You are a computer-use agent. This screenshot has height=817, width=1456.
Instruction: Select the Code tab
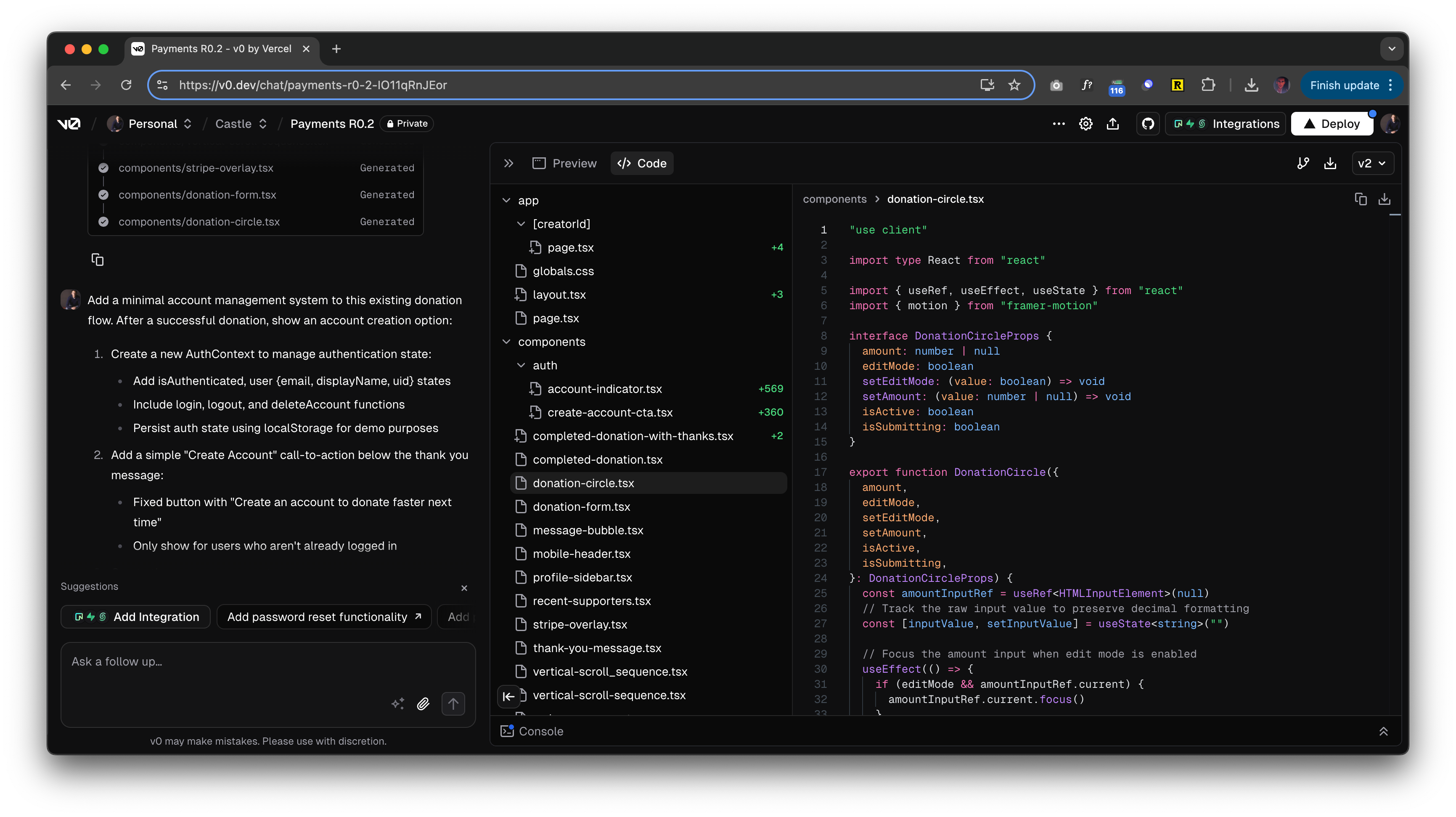click(641, 163)
